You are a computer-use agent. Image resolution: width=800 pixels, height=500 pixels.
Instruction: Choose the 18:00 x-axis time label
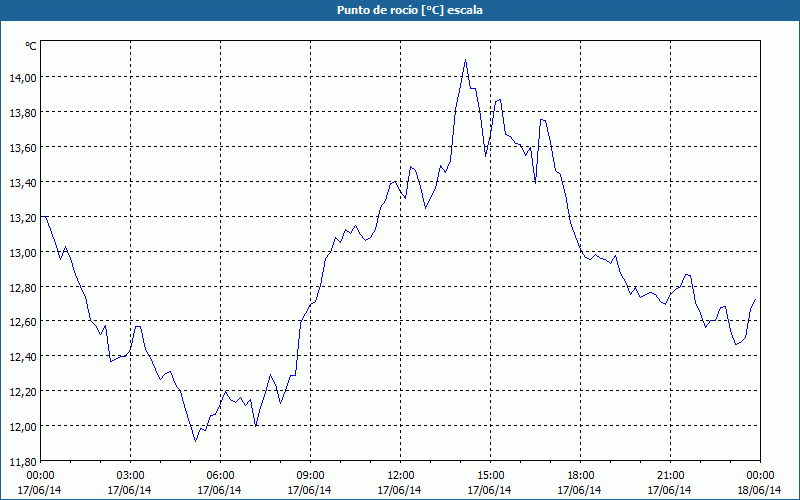point(580,476)
